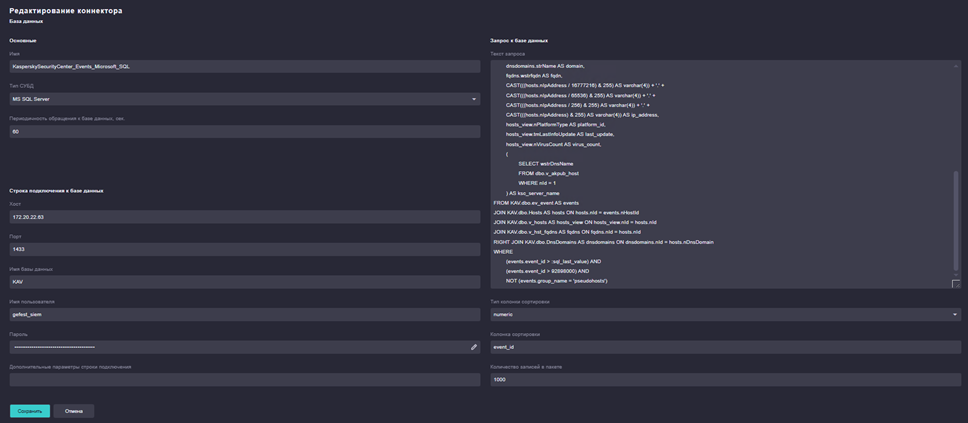This screenshot has width=968, height=423.
Task: Click the line 'JOIN KAV.dbo.Hosts AS hosts'
Action: click(566, 212)
